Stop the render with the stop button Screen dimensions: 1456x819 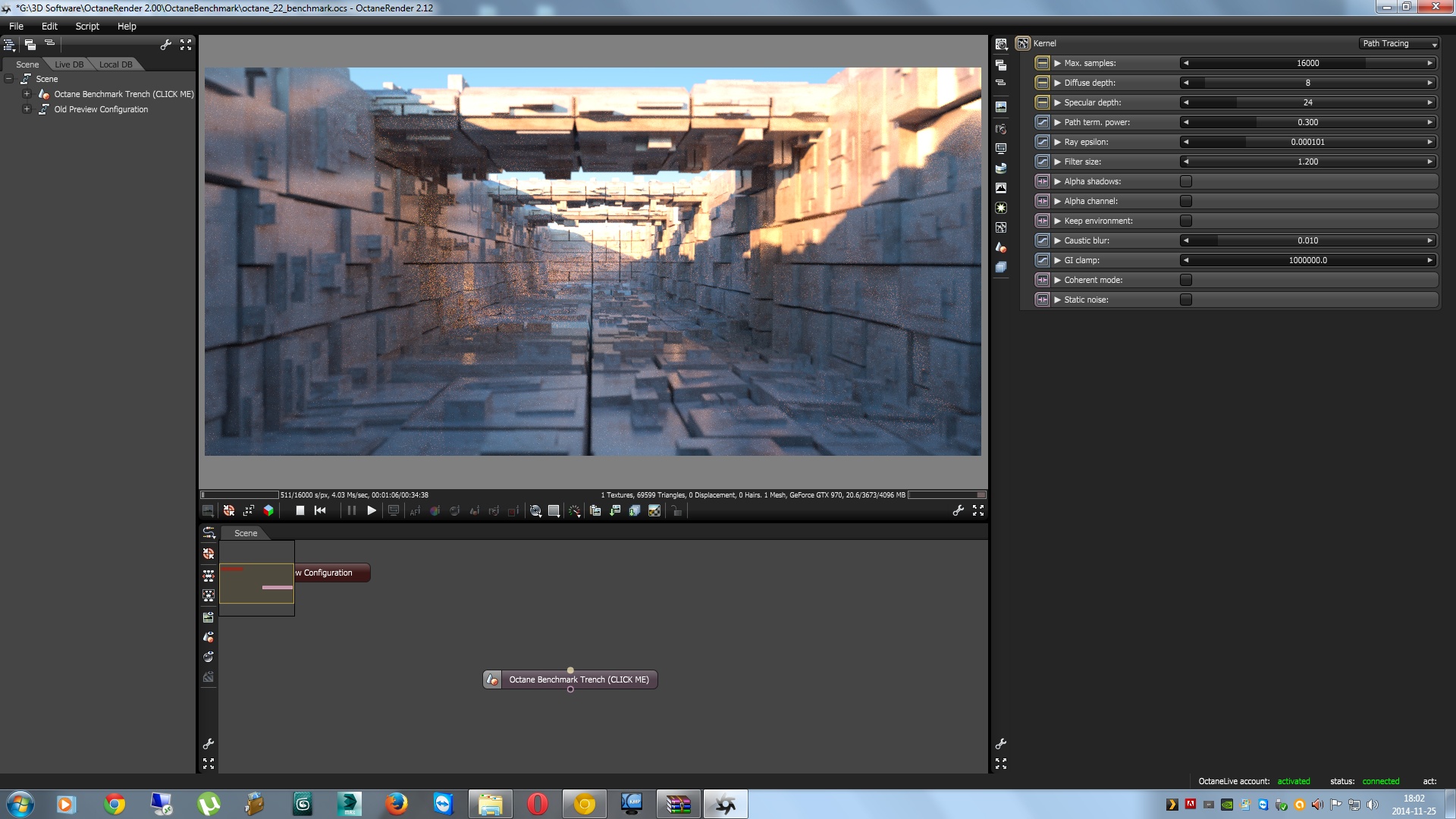coord(300,510)
